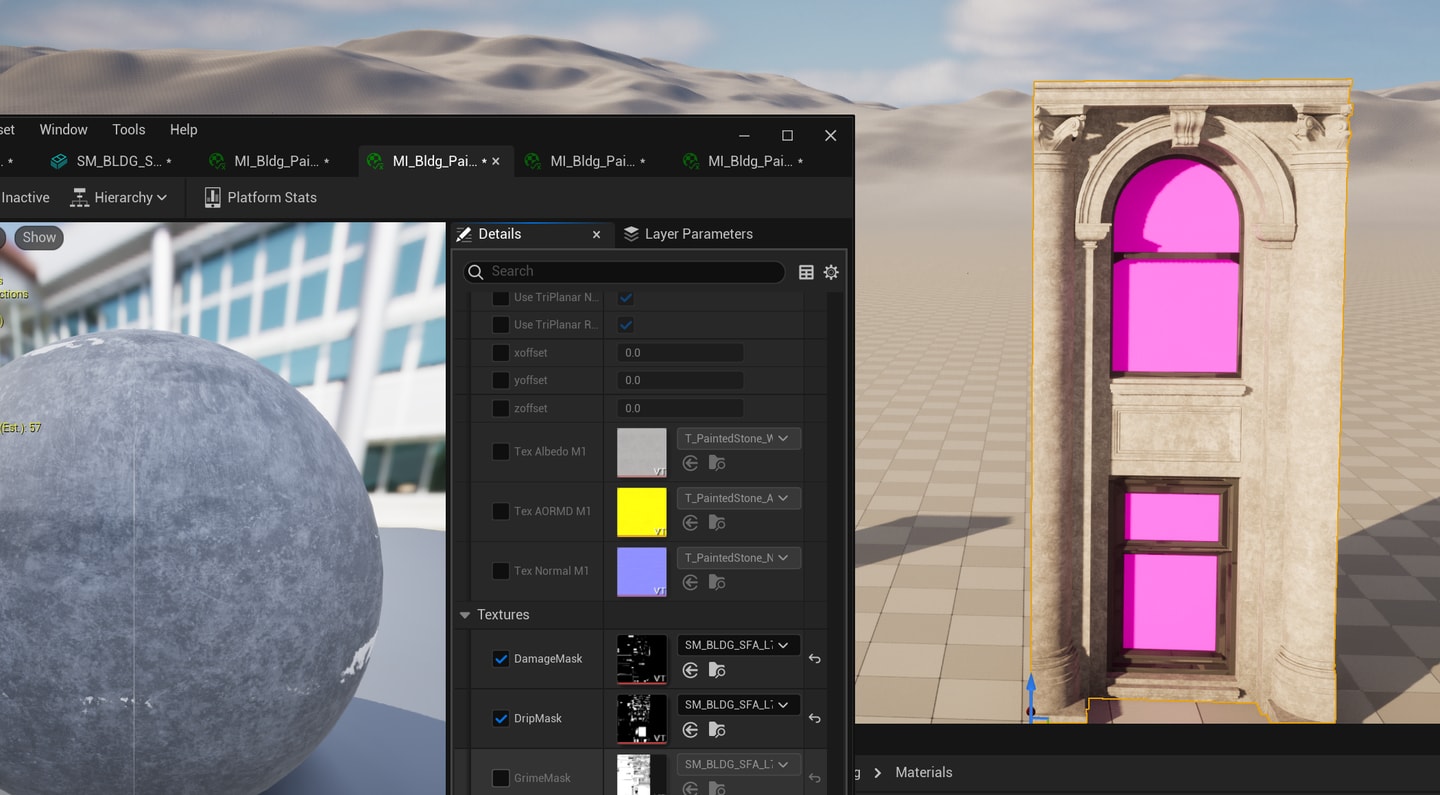Toggle property matrix table view icon
The height and width of the screenshot is (795, 1440).
tap(806, 272)
